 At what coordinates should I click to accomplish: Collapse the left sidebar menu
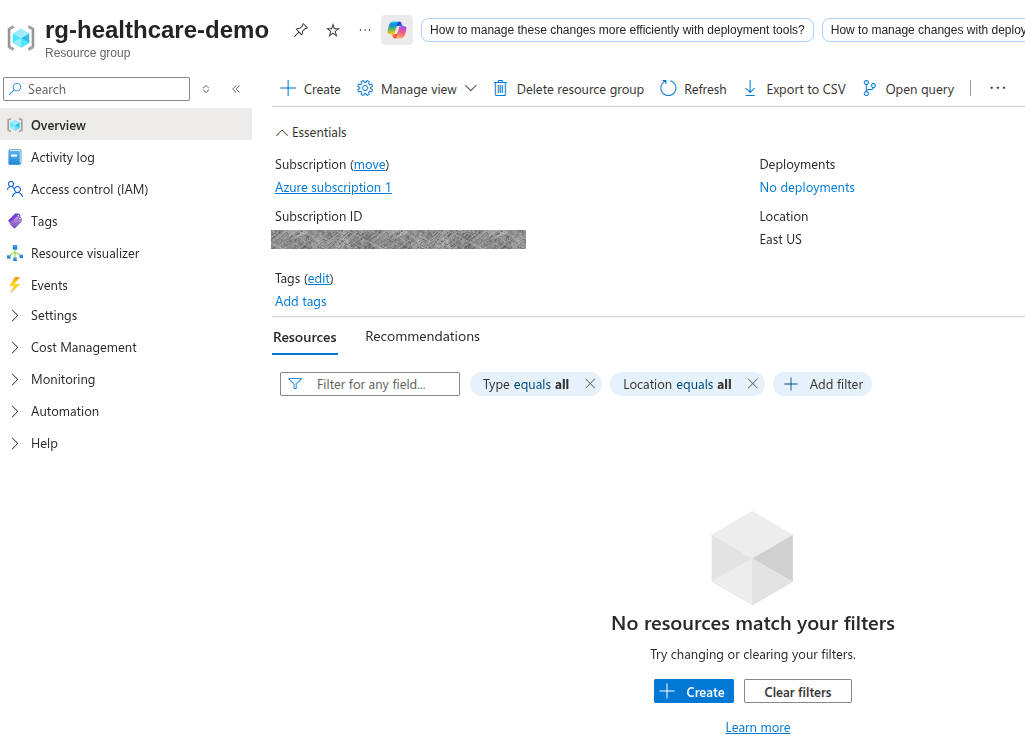(236, 89)
